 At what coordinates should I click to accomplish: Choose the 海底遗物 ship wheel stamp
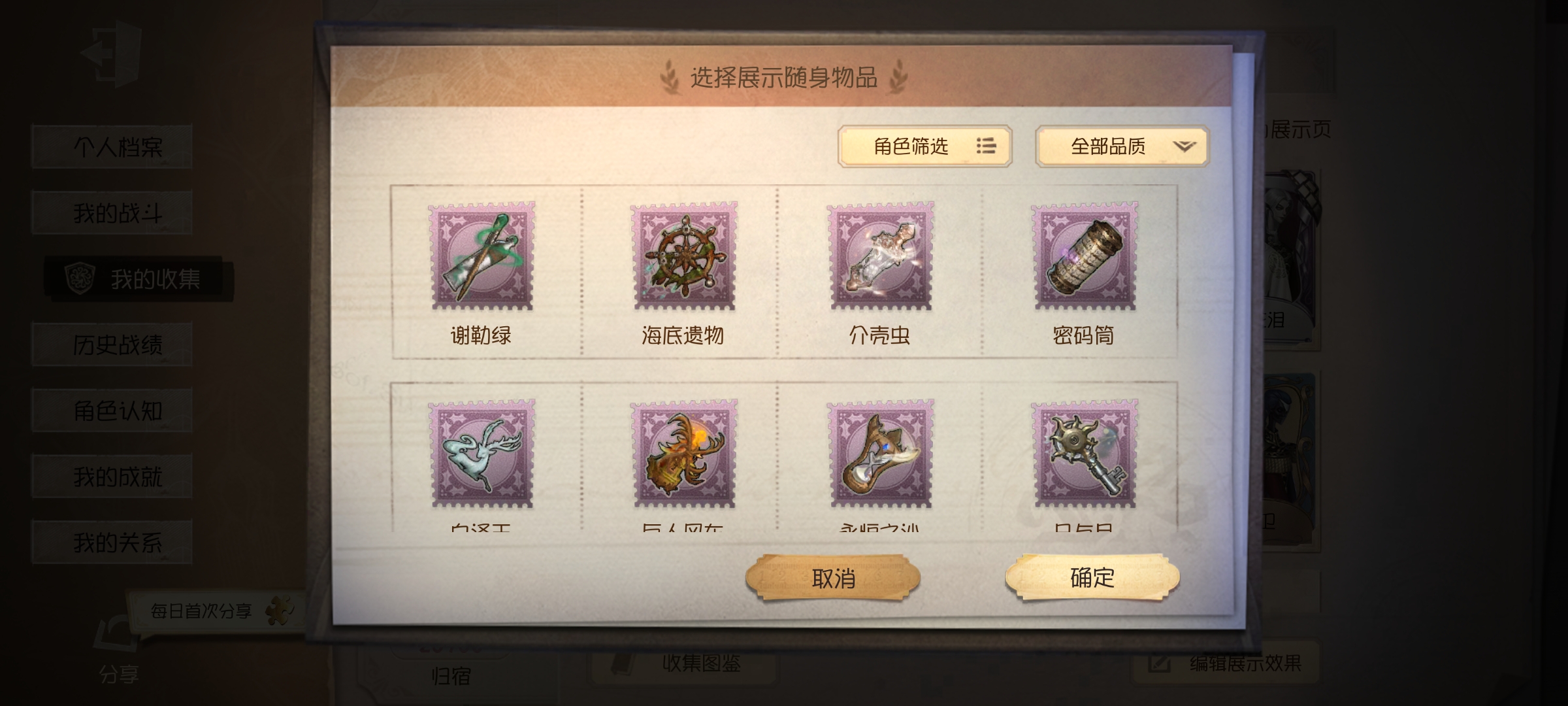coord(684,256)
